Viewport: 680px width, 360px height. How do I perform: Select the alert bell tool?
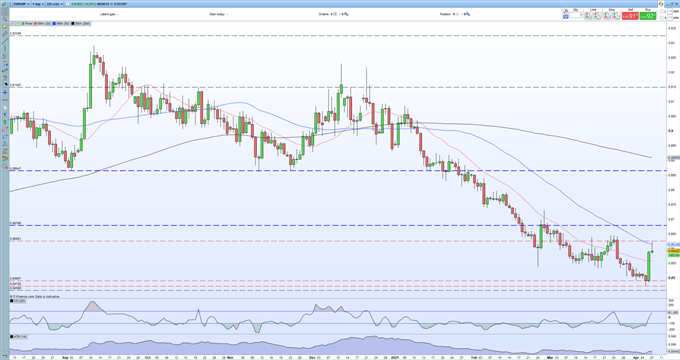5,26
